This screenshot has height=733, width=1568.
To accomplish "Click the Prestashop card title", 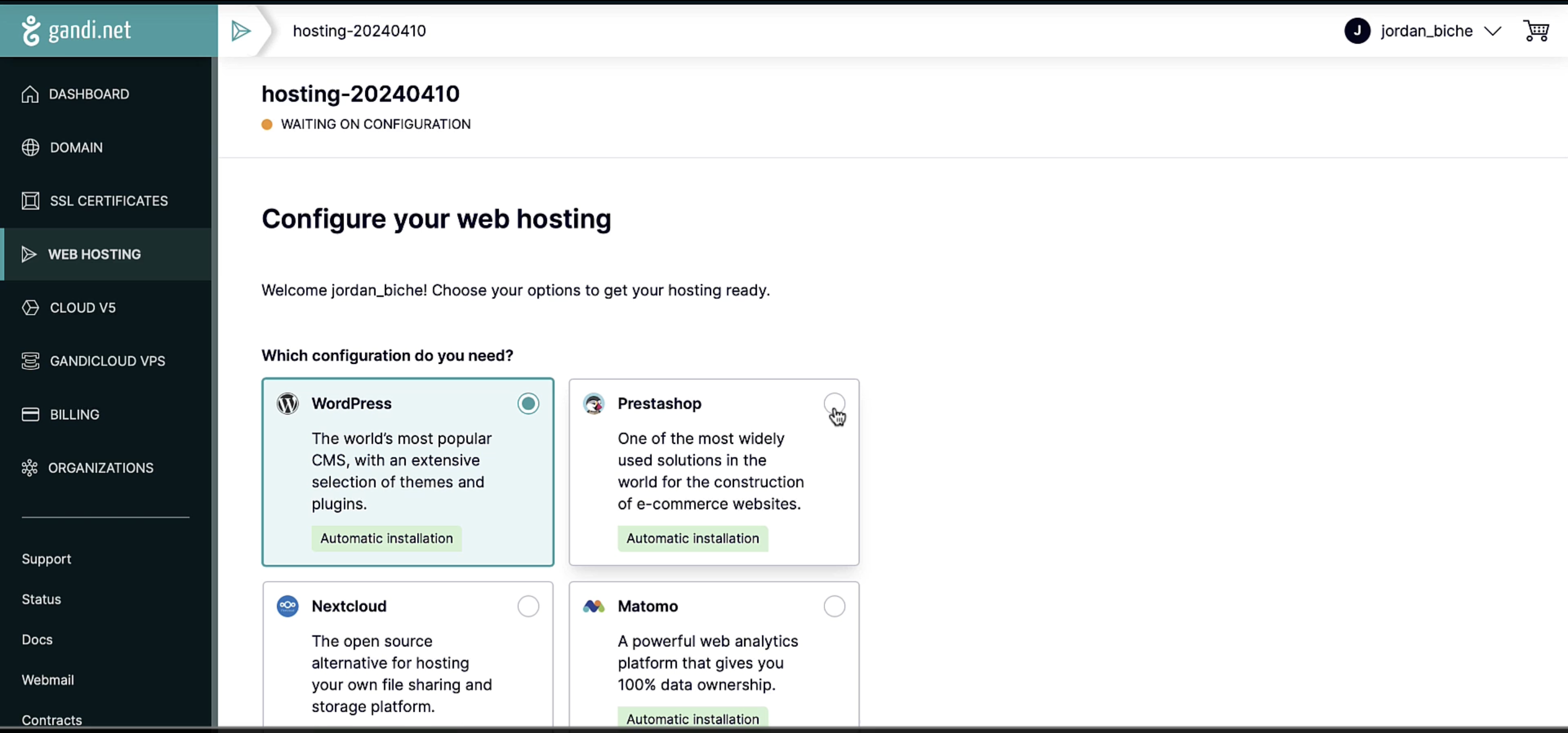I will (x=659, y=404).
